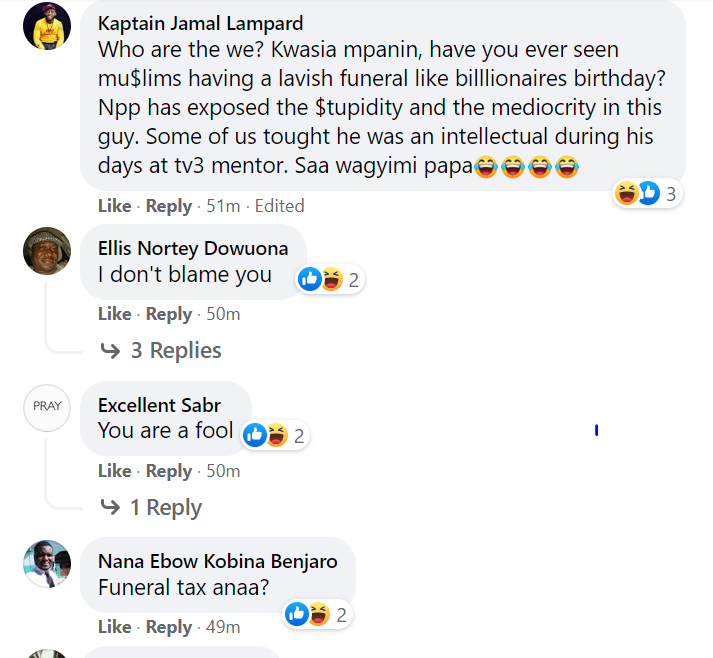Open Kaptain Jamal Lampard's profile name link
Screen dimensions: 713x658
200,23
